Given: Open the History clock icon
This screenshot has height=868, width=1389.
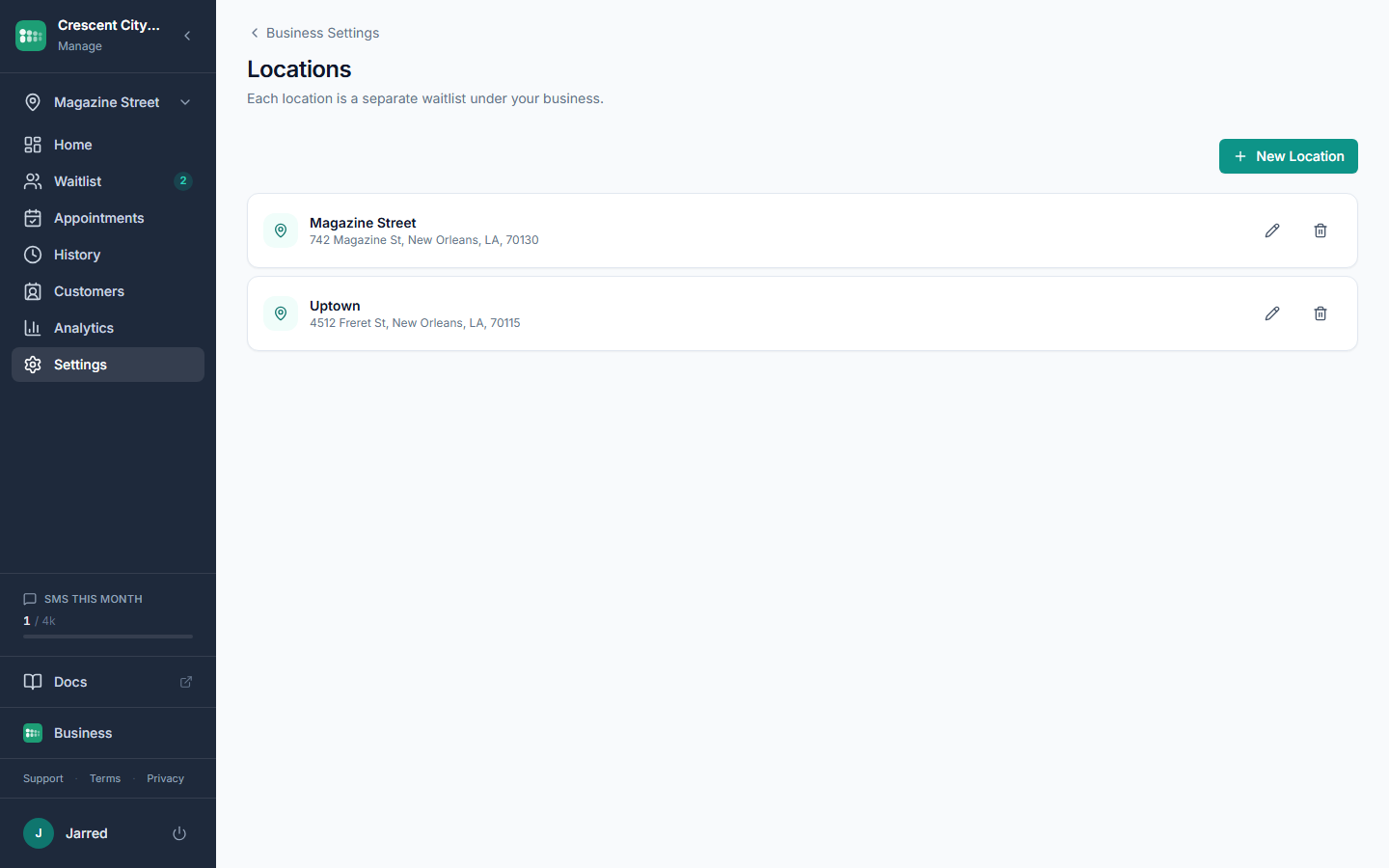Looking at the screenshot, I should (33, 255).
